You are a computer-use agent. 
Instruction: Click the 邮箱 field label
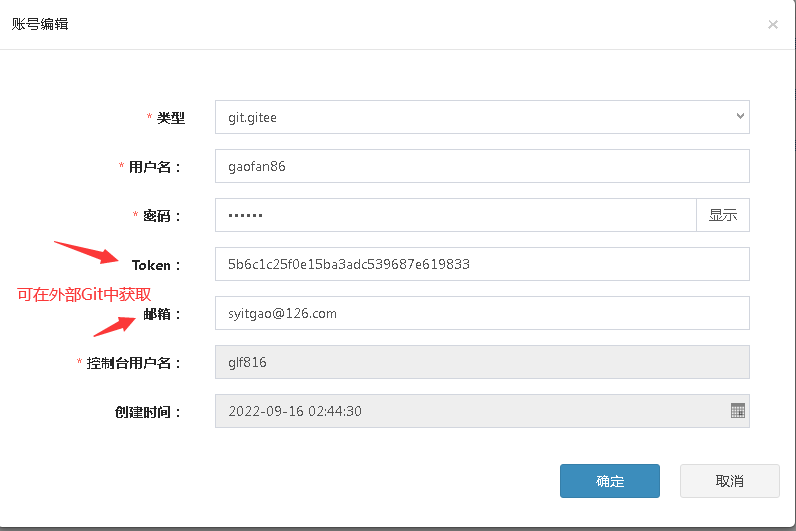pos(162,314)
